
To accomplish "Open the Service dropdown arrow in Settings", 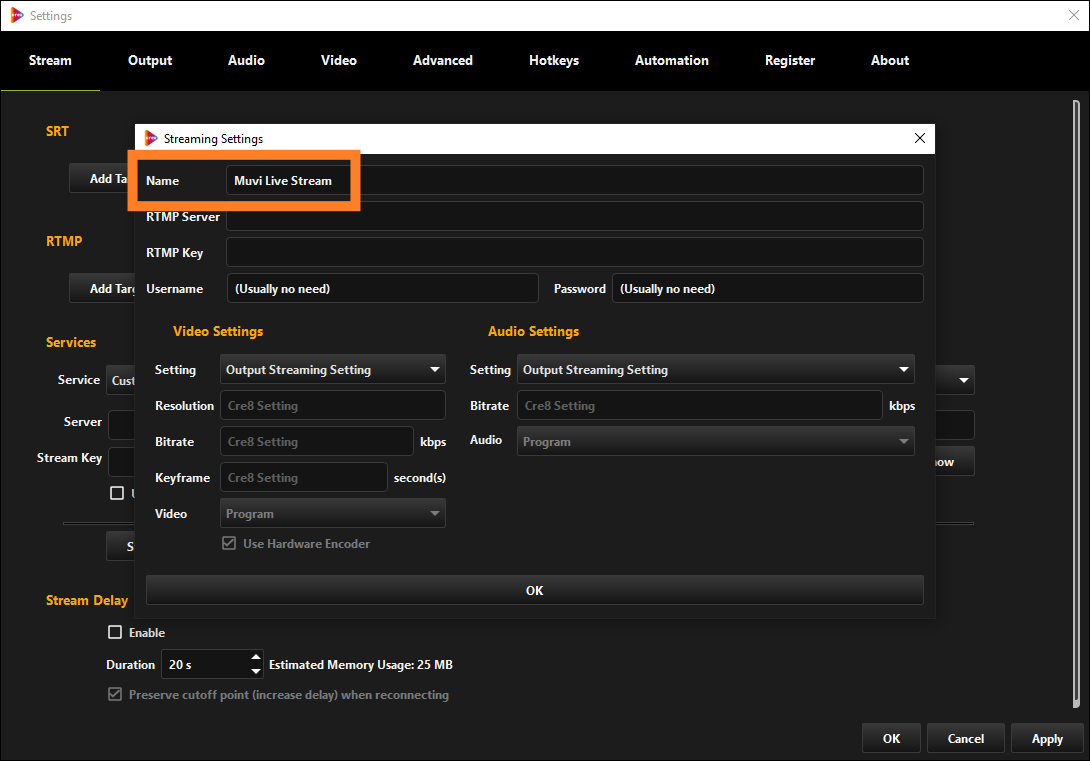I will (x=963, y=380).
